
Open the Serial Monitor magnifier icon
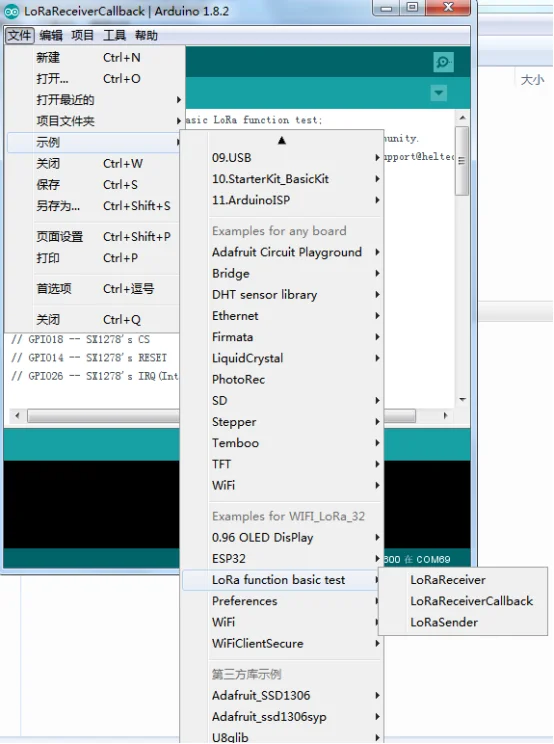point(443,62)
